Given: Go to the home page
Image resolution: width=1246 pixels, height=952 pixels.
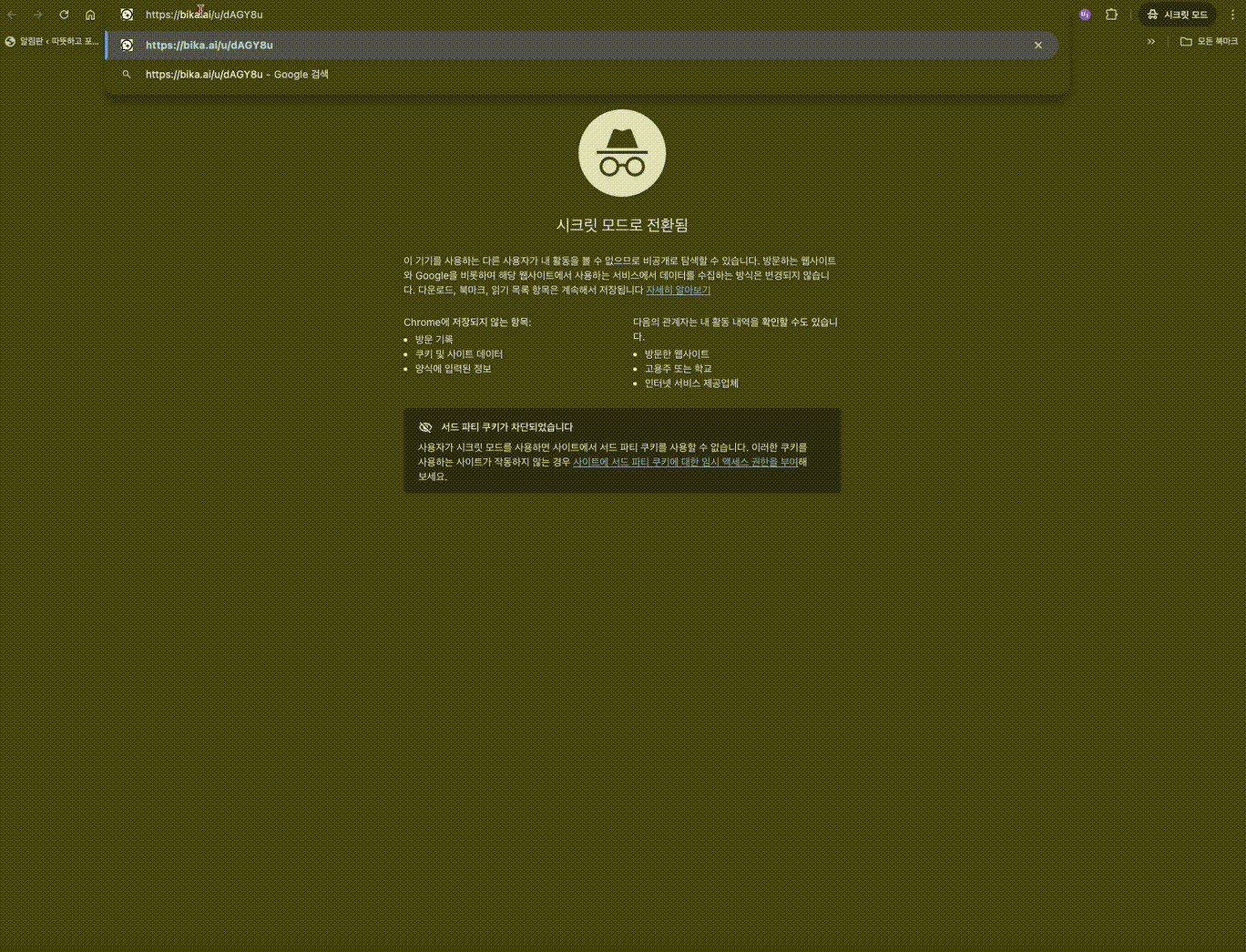Looking at the screenshot, I should 90,15.
